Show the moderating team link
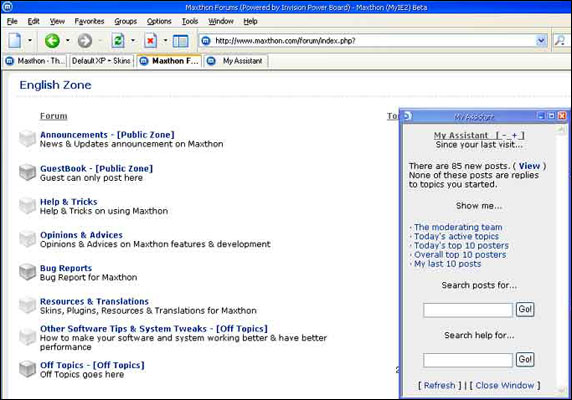Image resolution: width=572 pixels, height=400 pixels. pos(458,227)
